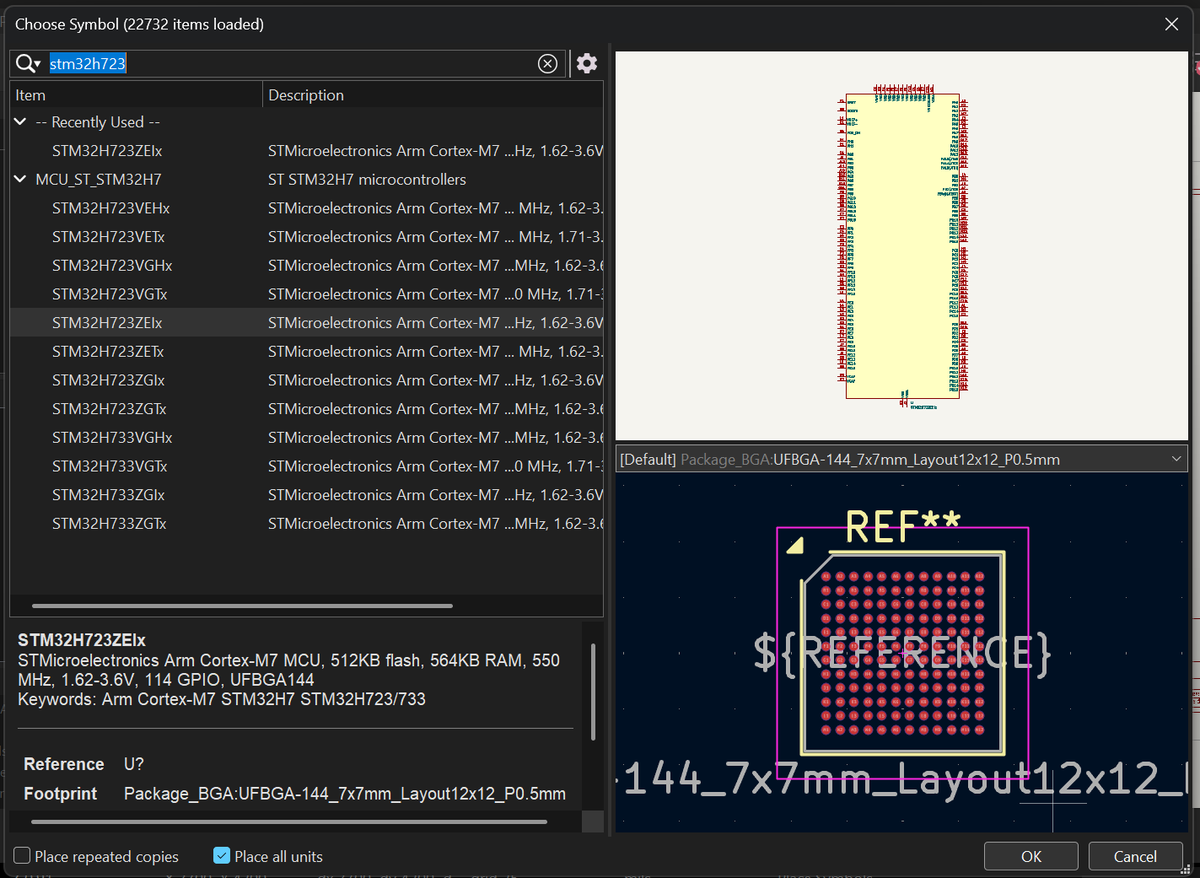Click the MCU_ST_STM32H7 library row
Screen dimensions: 1200x878
click(x=306, y=180)
